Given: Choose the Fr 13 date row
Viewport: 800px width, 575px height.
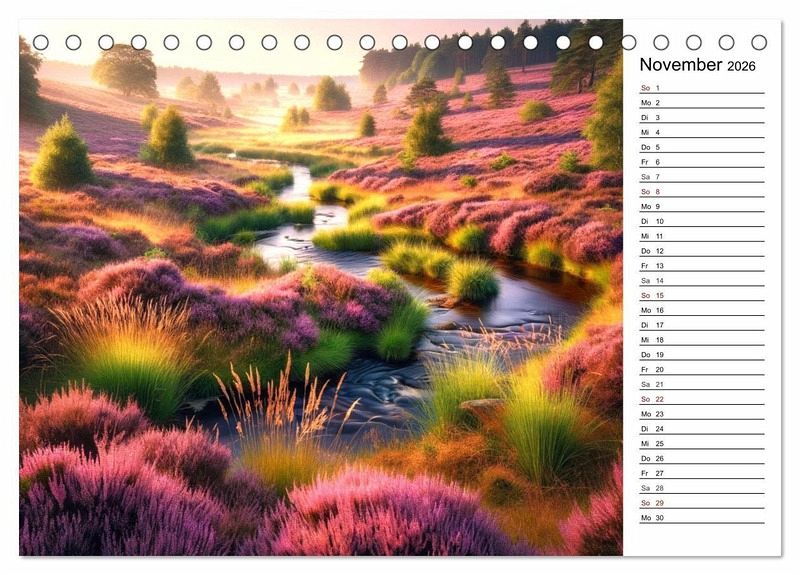Looking at the screenshot, I should click(x=701, y=266).
